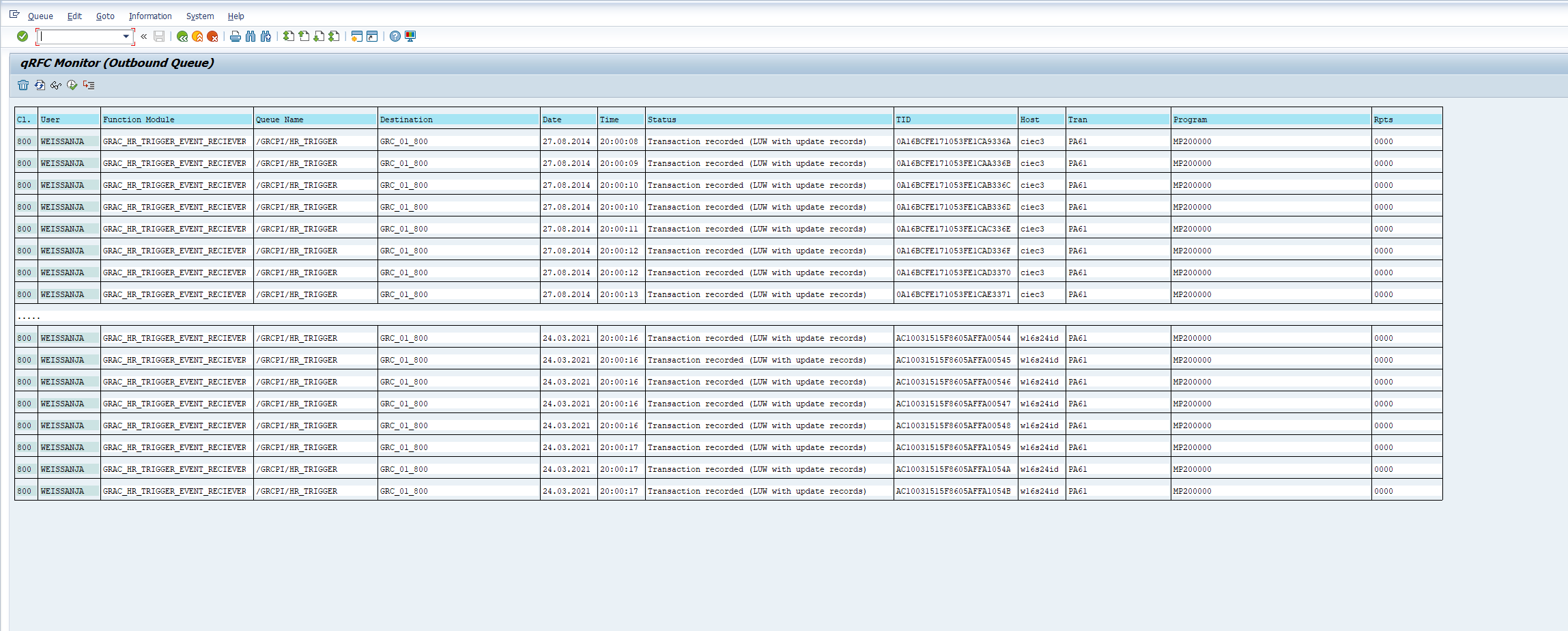Click the Status column header
Image resolution: width=1568 pixels, height=631 pixels.
tap(662, 120)
